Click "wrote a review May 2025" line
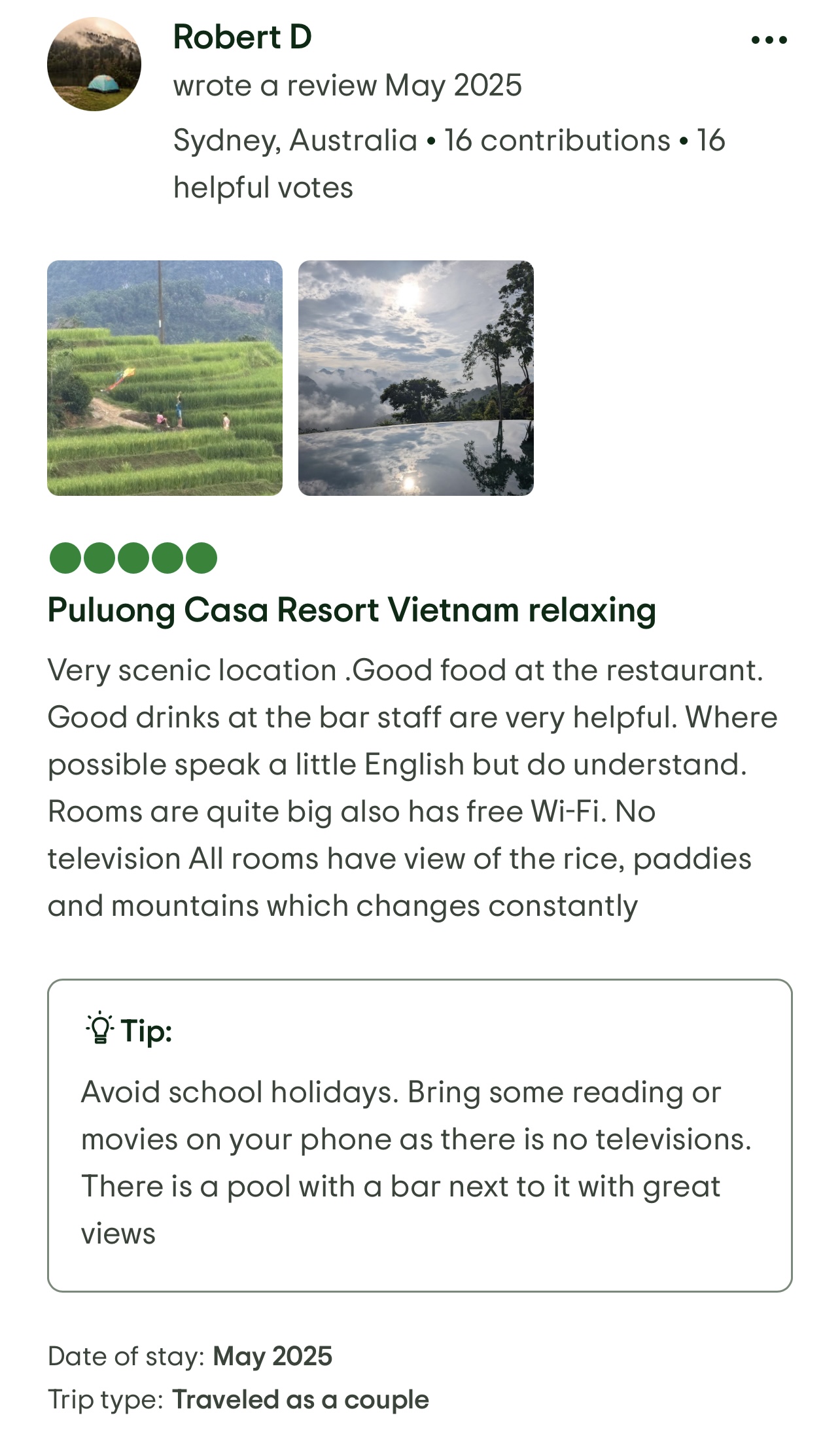 coord(347,86)
